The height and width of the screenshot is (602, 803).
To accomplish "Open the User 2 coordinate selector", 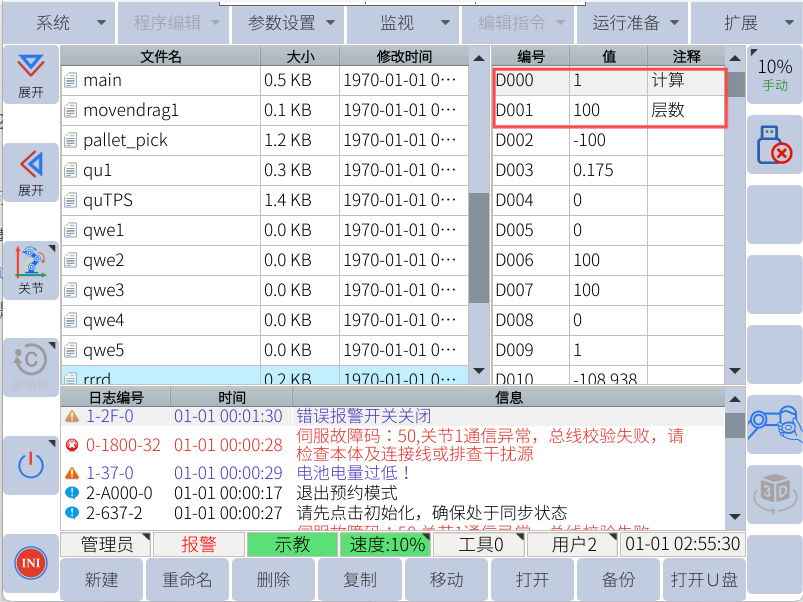I will tap(569, 545).
